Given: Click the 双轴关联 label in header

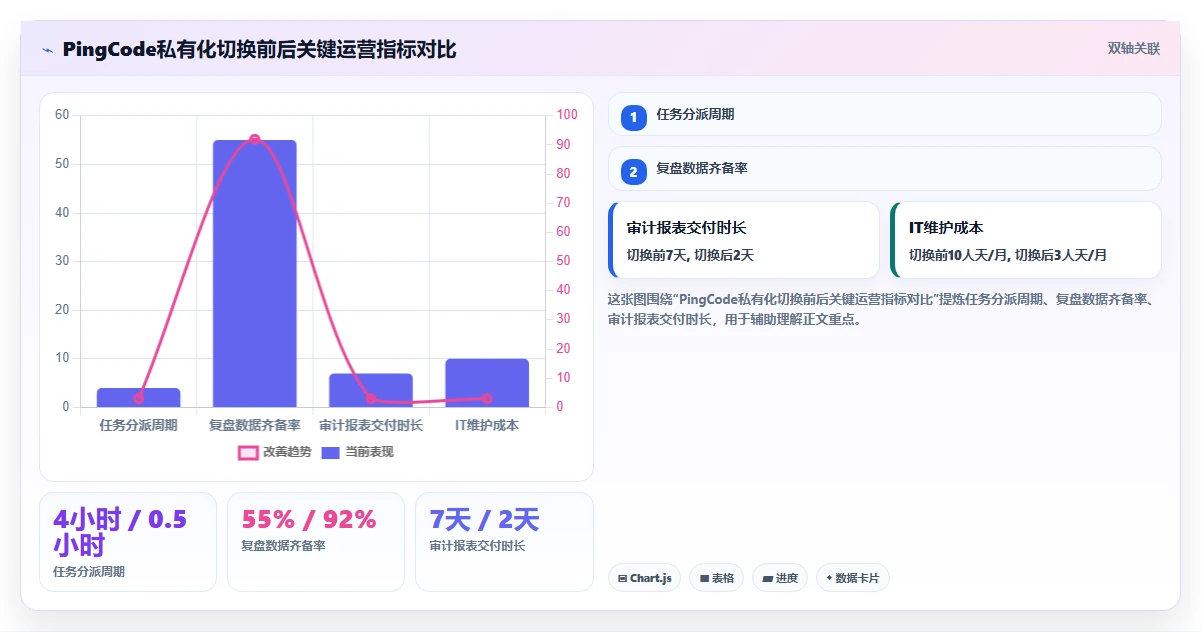Looking at the screenshot, I should 1134,49.
